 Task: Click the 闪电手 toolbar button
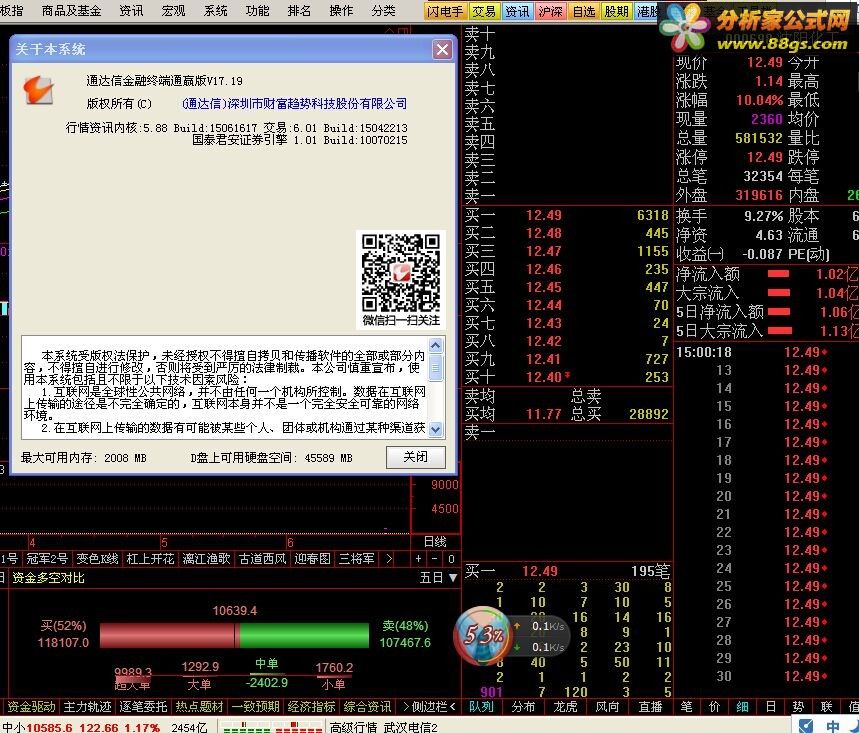[445, 12]
